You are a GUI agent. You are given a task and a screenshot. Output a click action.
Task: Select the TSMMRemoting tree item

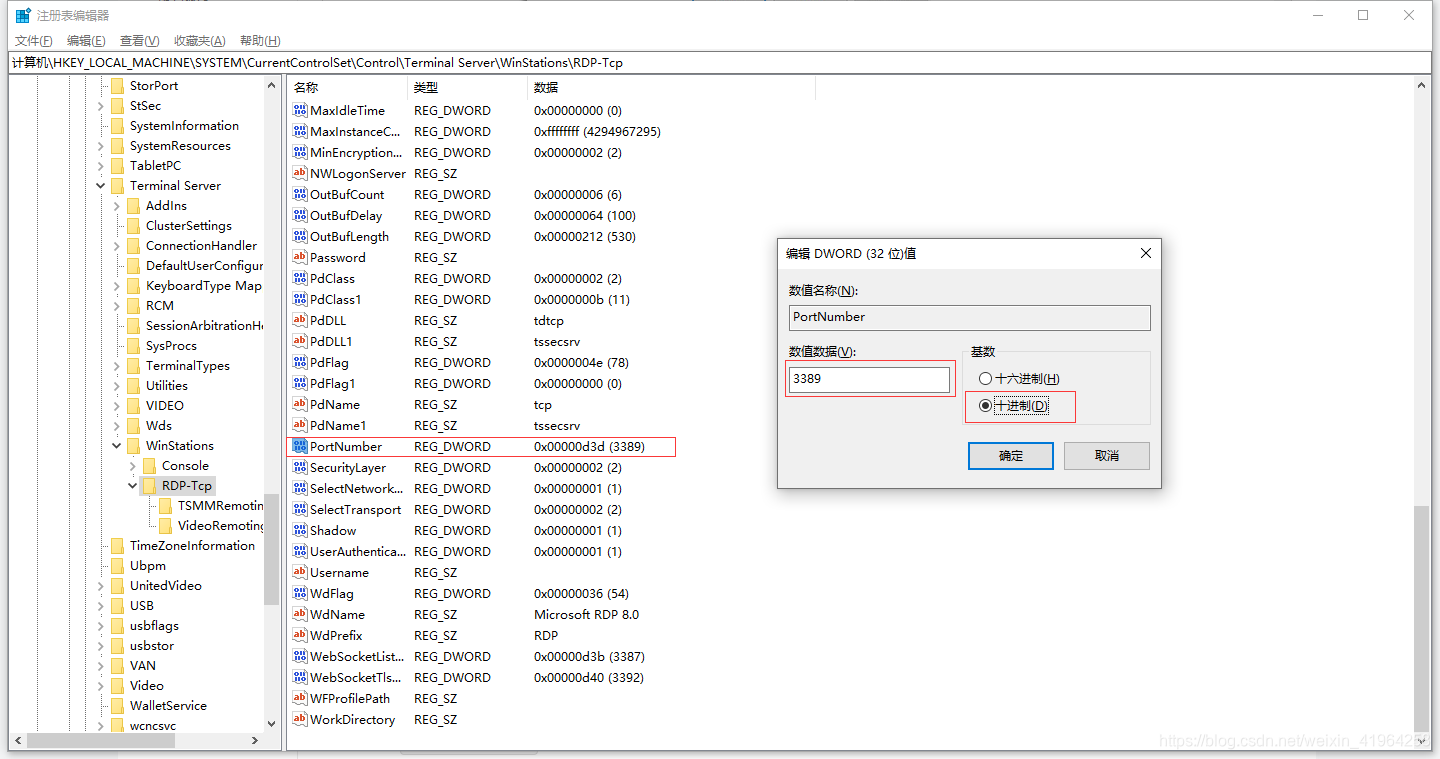[220, 505]
